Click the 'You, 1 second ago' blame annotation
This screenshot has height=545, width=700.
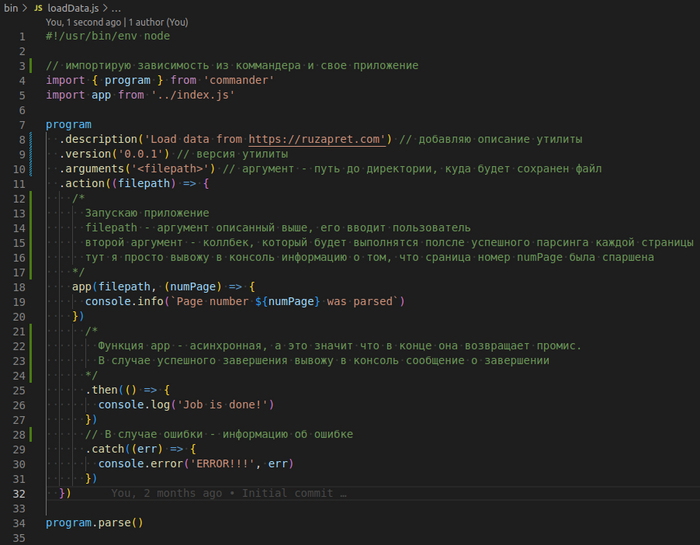82,22
